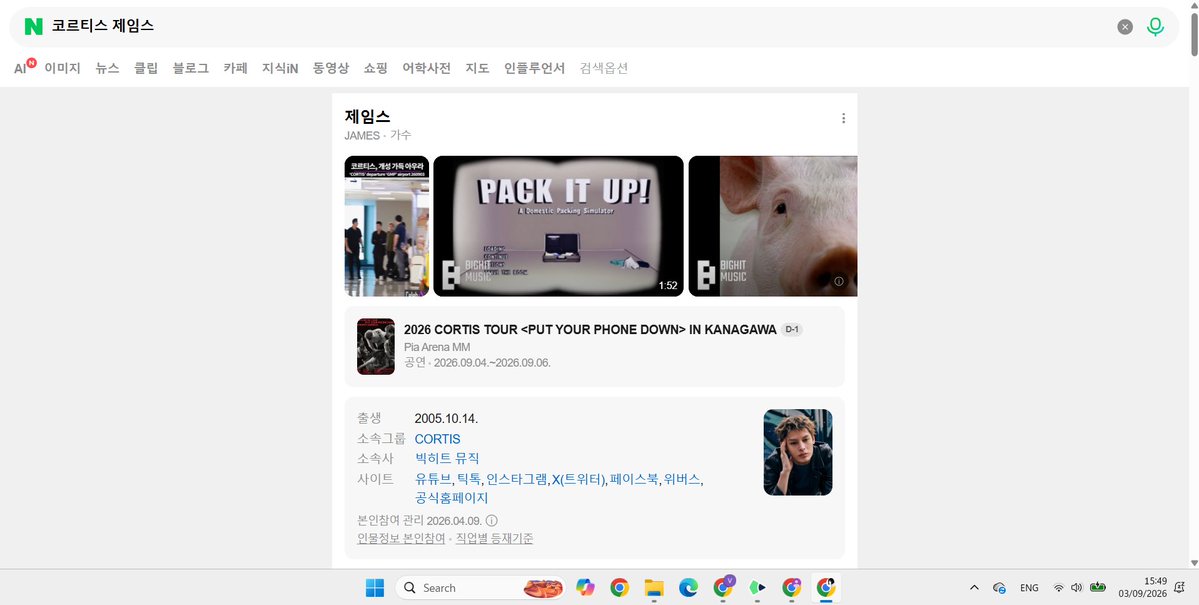Open the 쇼핑 tab

(x=375, y=68)
